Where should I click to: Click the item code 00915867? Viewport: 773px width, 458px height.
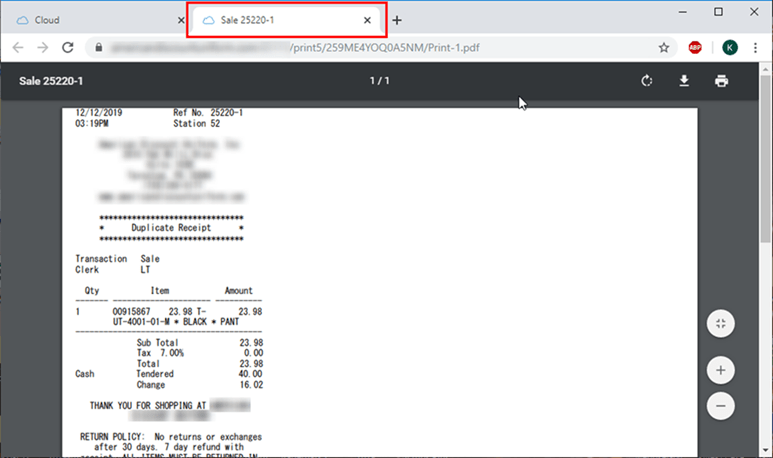(132, 312)
